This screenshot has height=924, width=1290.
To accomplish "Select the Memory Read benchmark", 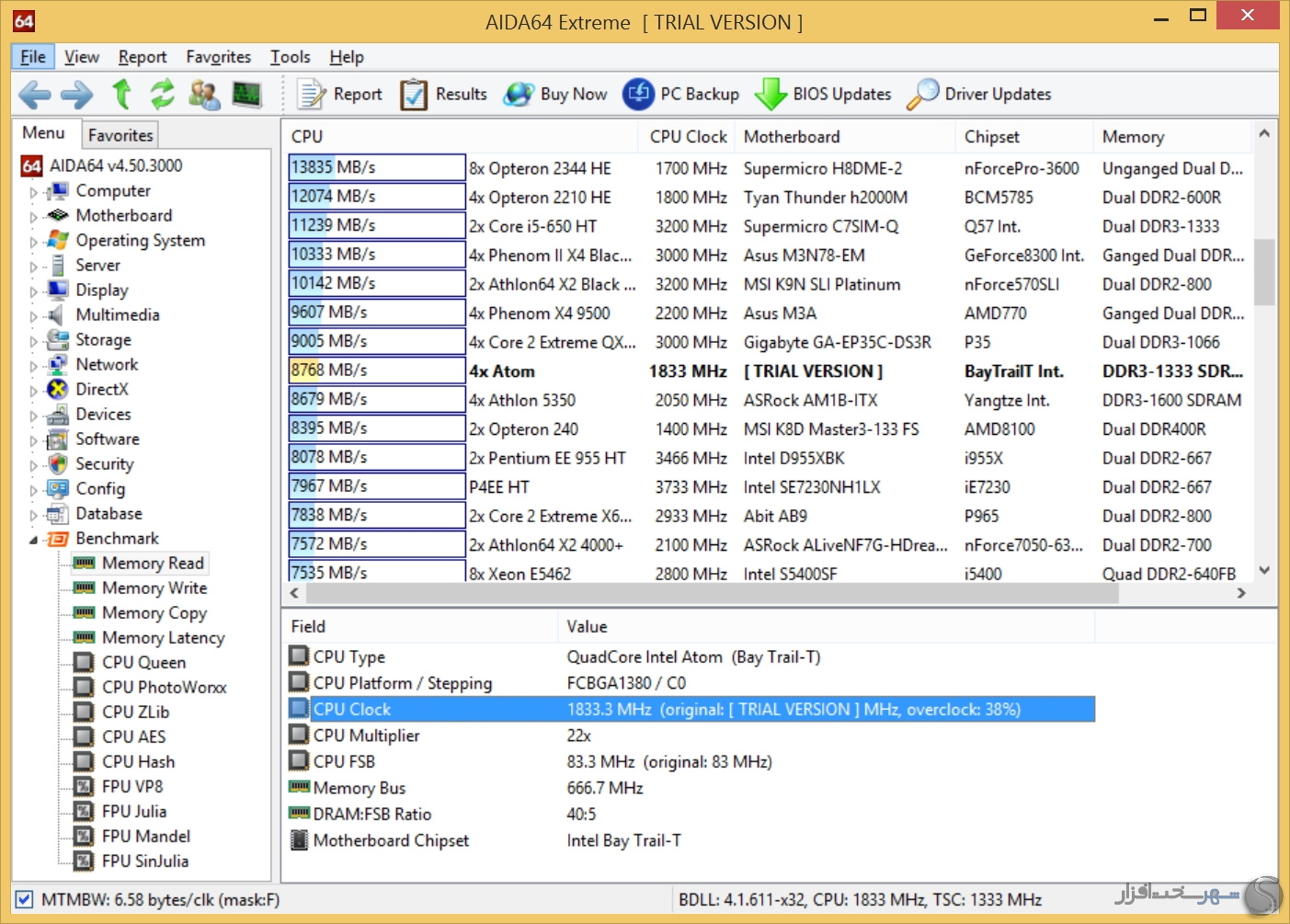I will pos(140,563).
